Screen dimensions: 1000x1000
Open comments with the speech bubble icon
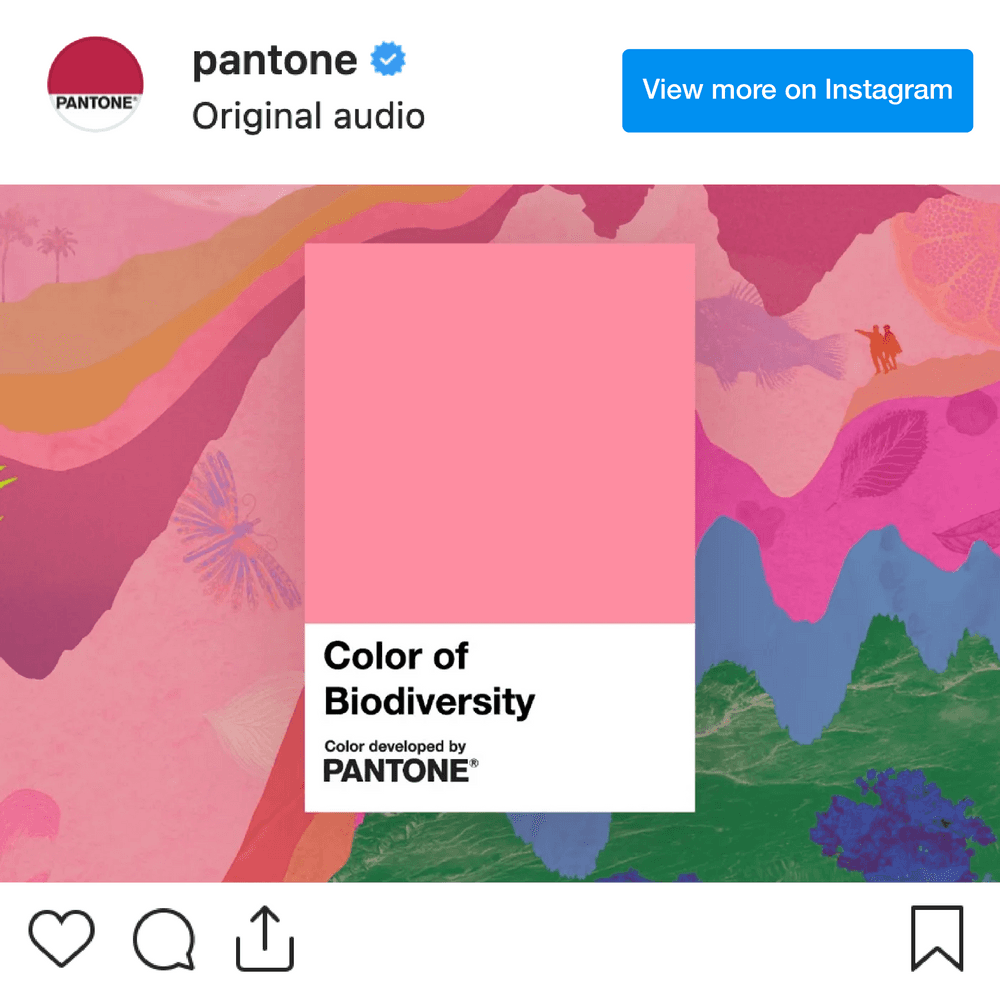tap(164, 938)
